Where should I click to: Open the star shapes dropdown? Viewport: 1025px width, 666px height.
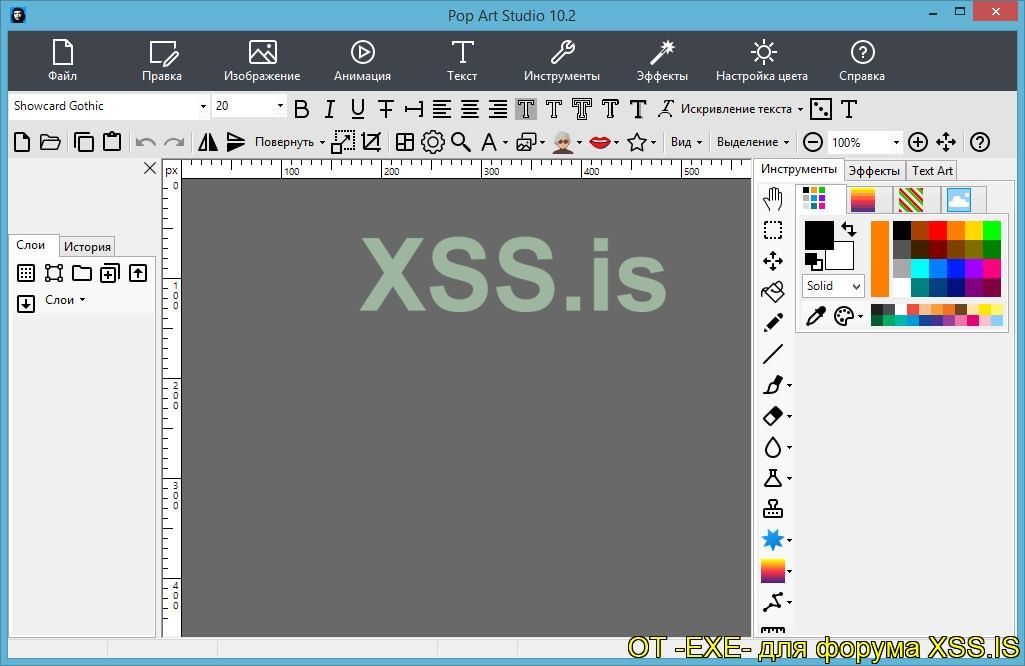(x=641, y=142)
